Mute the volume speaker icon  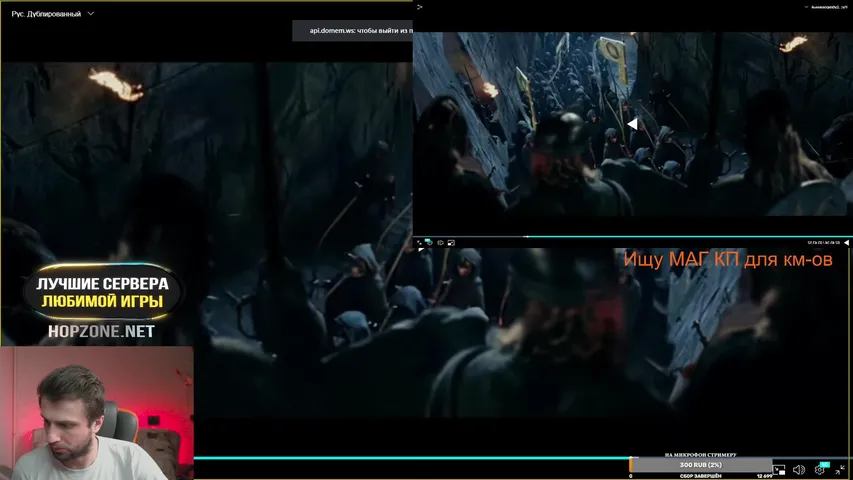pos(799,470)
